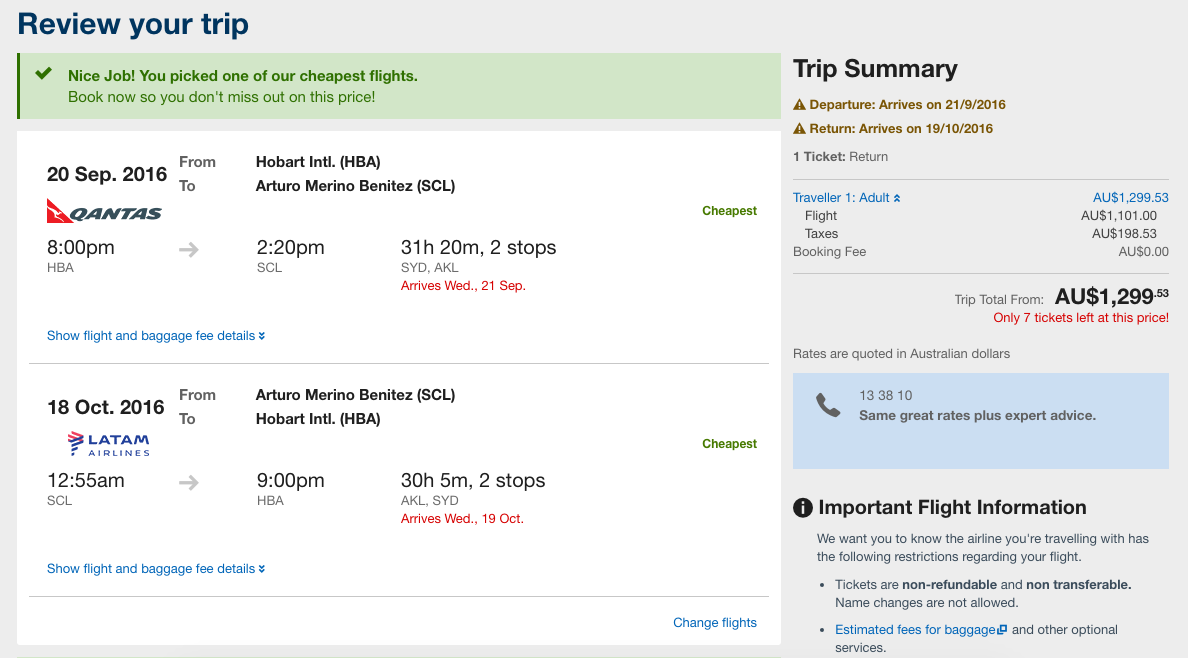
Task: Click the external link icon after baggage fees
Action: 1002,630
